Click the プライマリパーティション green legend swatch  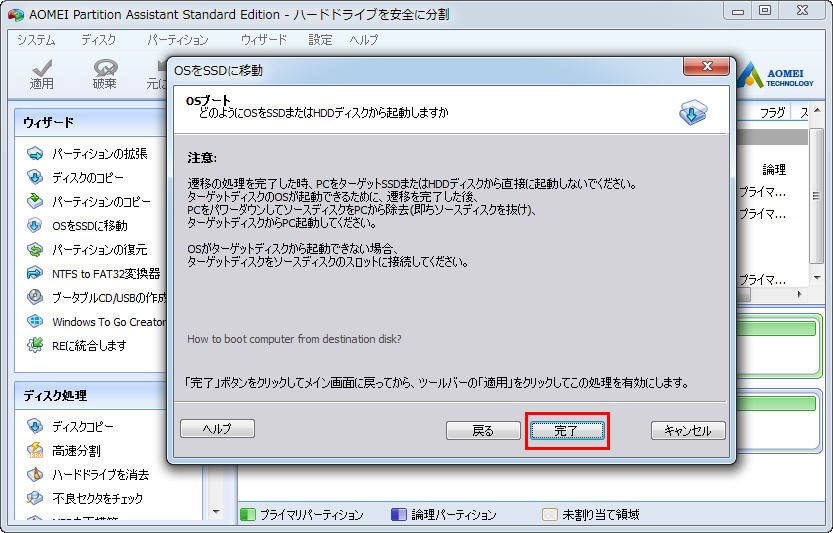click(248, 514)
